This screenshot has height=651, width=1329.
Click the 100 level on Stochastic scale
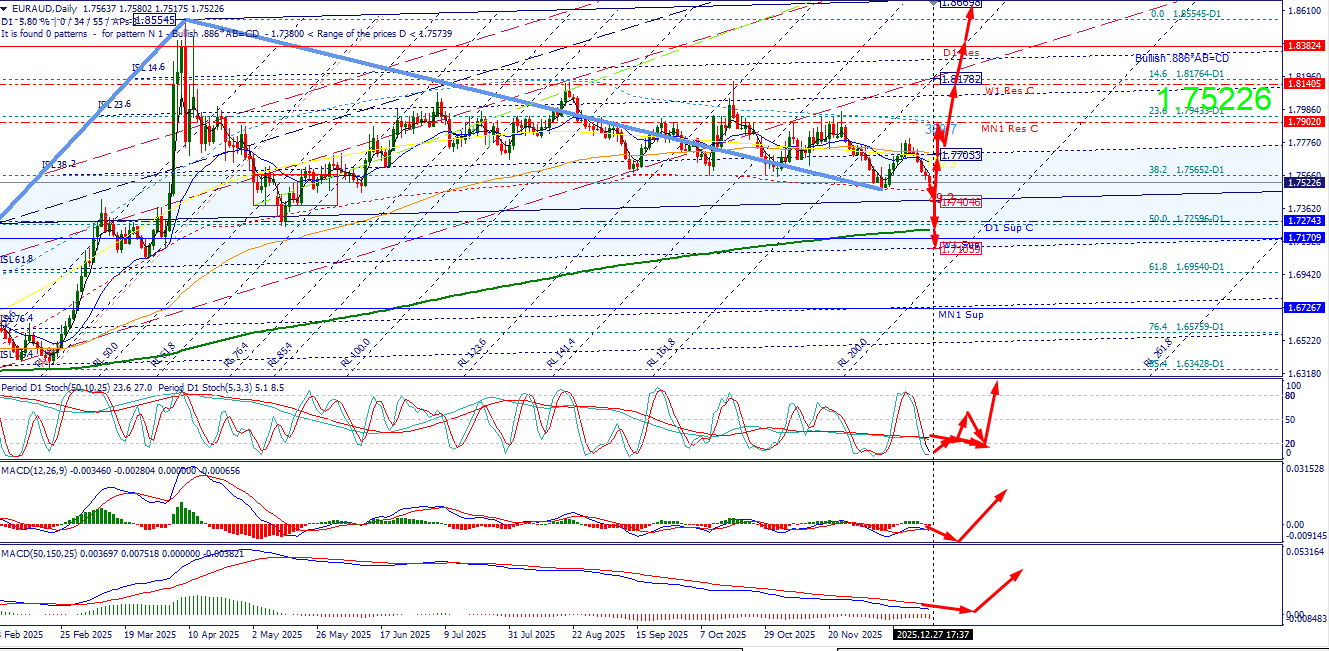tap(1292, 385)
